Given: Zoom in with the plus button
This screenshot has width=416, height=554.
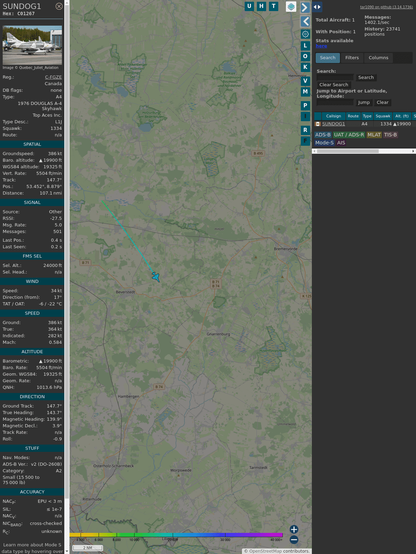Looking at the screenshot, I should click(294, 529).
